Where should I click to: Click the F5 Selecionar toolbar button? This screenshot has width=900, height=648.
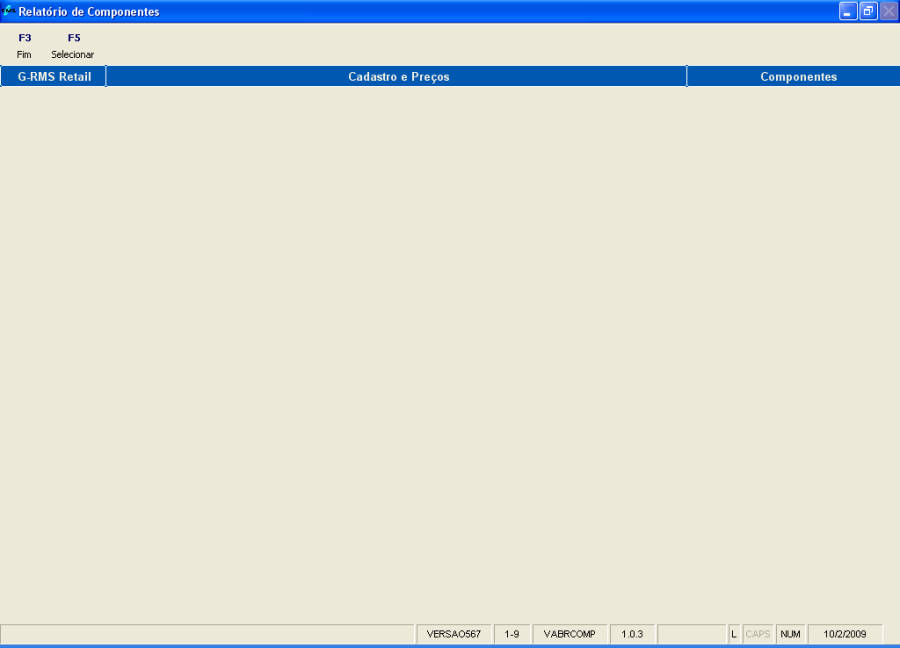(x=73, y=46)
